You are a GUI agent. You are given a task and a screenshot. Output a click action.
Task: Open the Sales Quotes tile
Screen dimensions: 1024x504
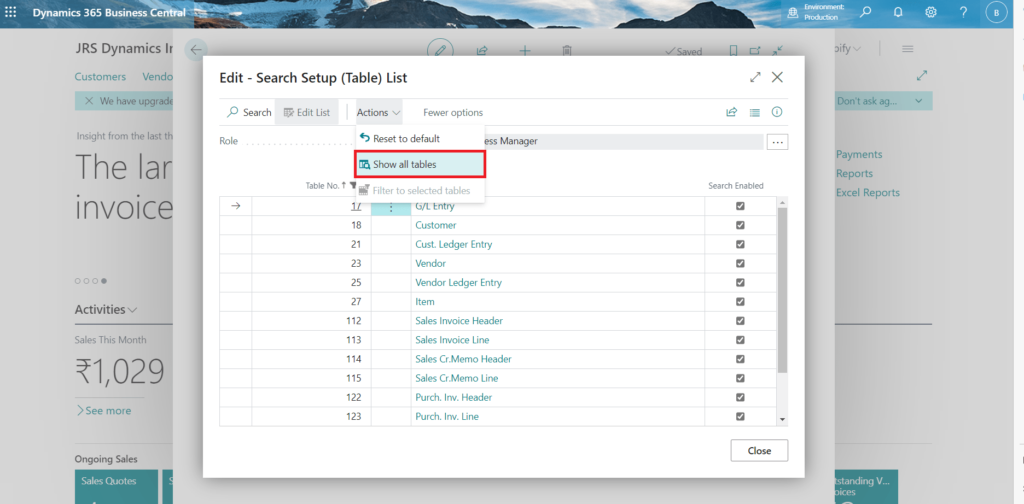point(116,486)
